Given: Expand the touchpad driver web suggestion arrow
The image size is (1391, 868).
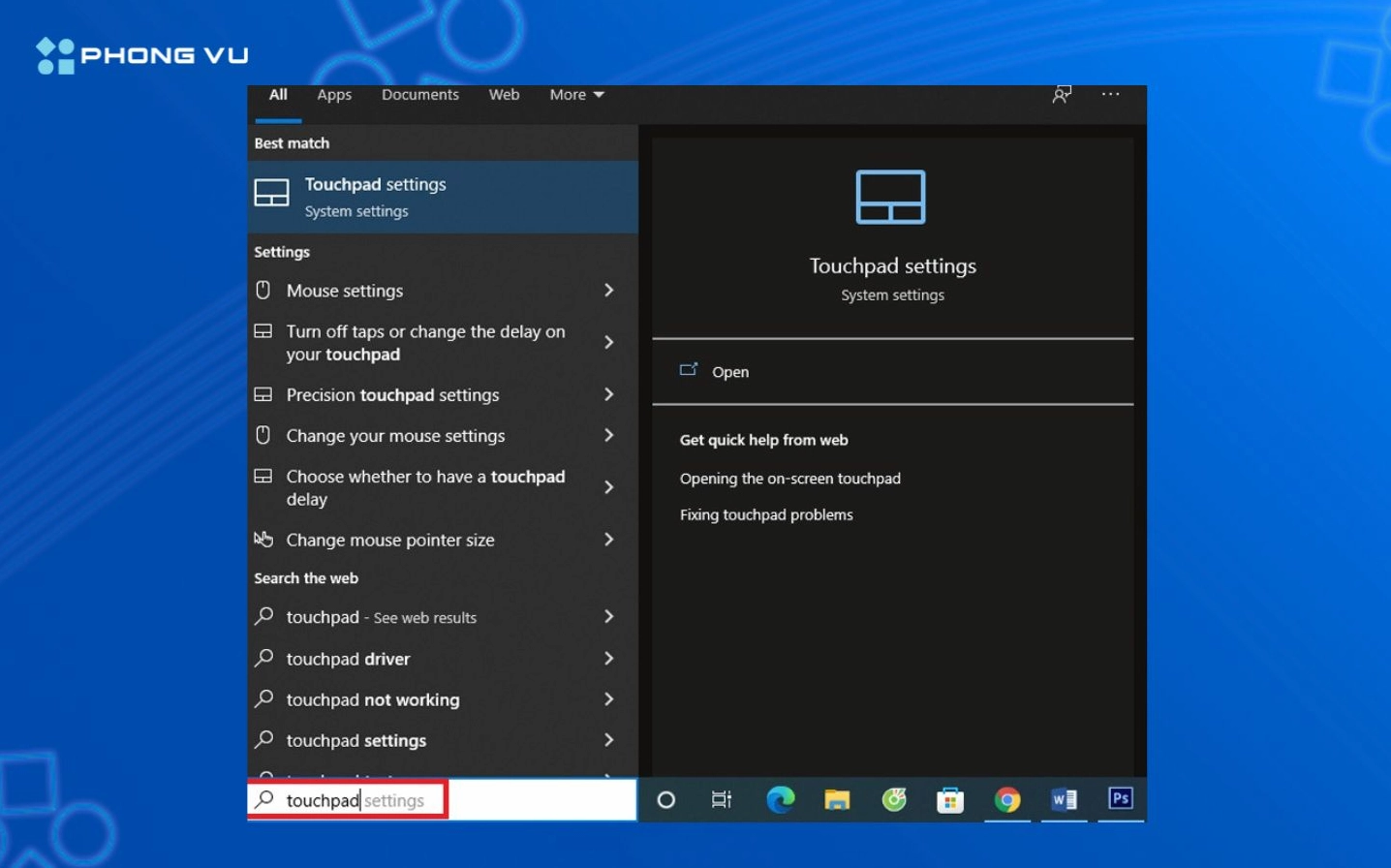Looking at the screenshot, I should tap(608, 659).
